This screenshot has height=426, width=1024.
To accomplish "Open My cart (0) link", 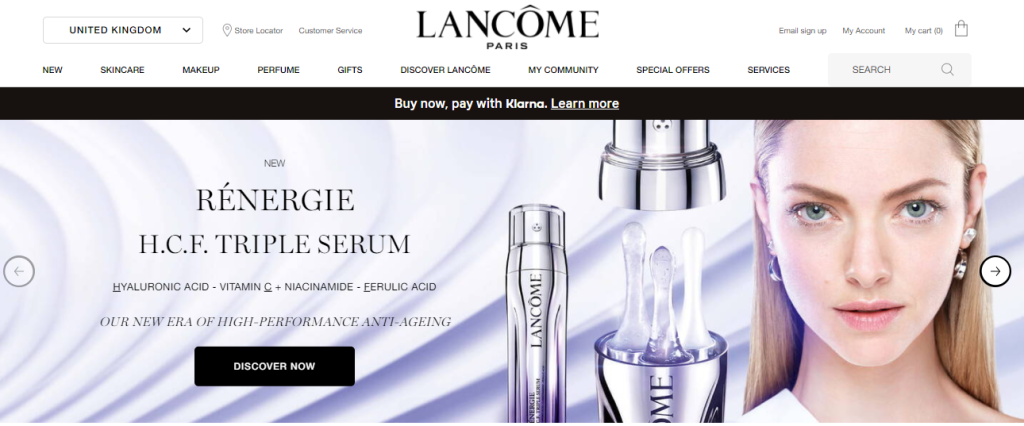I will click(x=923, y=31).
